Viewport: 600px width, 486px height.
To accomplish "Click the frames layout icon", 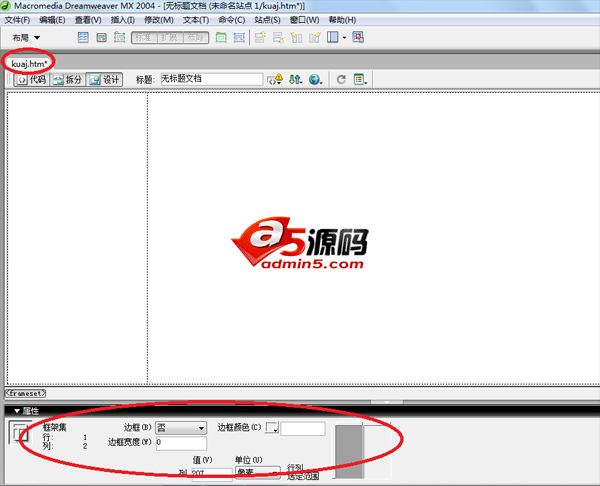I will tap(333, 37).
